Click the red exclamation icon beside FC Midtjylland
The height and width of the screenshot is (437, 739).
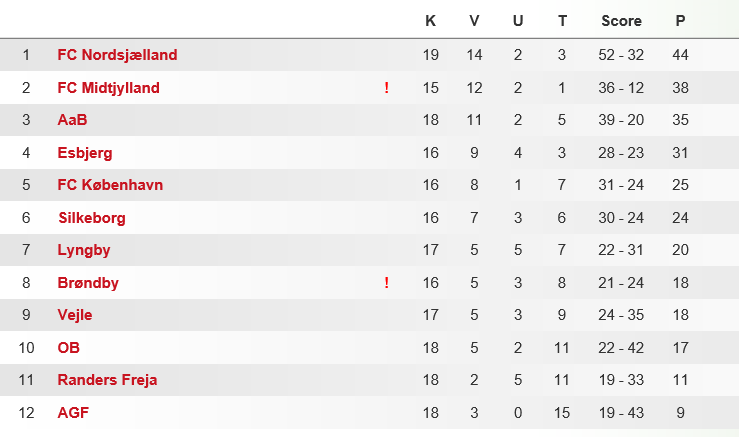pyautogui.click(x=386, y=88)
